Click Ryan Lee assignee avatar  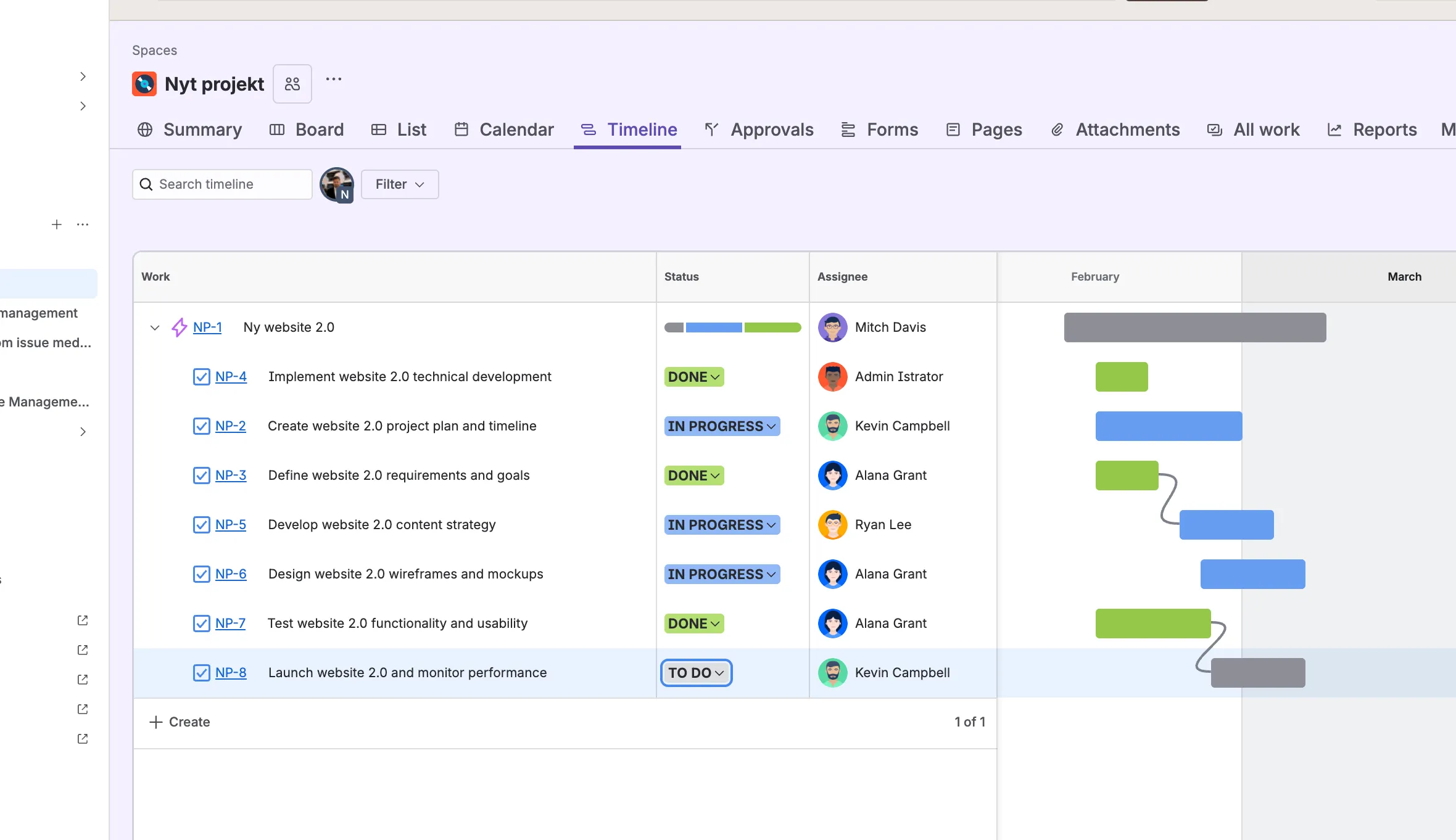coord(832,525)
